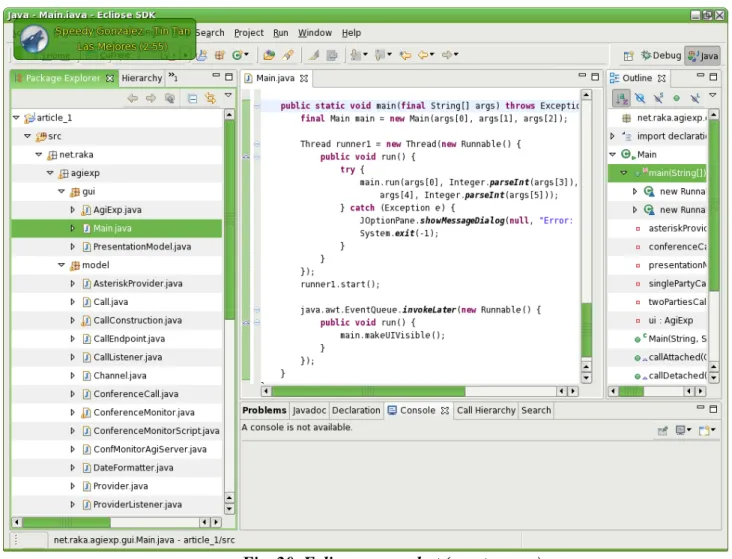The image size is (732, 559).
Task: Expand import declarations in Outline
Action: 612,136
